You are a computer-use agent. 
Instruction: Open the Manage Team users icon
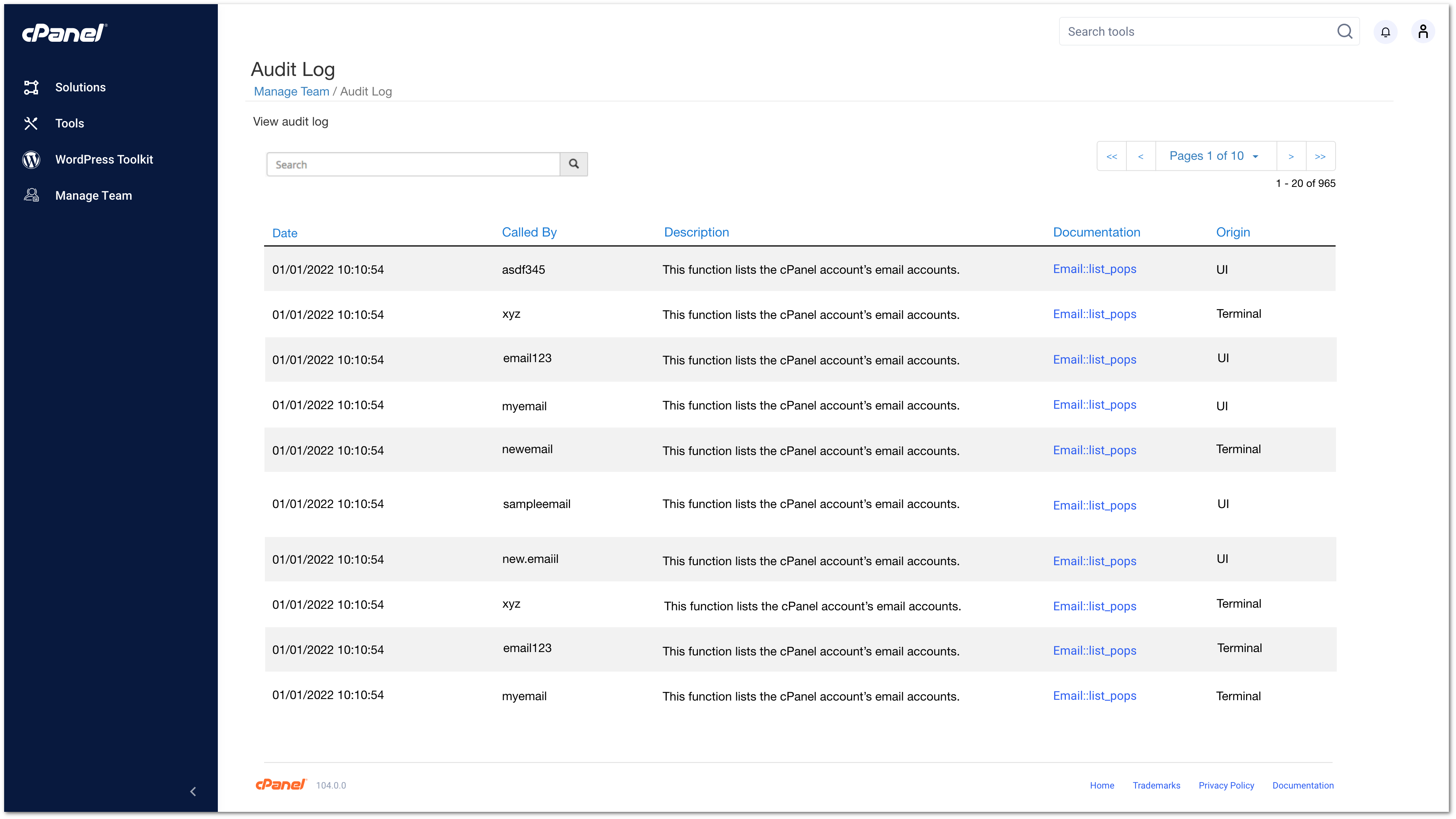(x=31, y=196)
